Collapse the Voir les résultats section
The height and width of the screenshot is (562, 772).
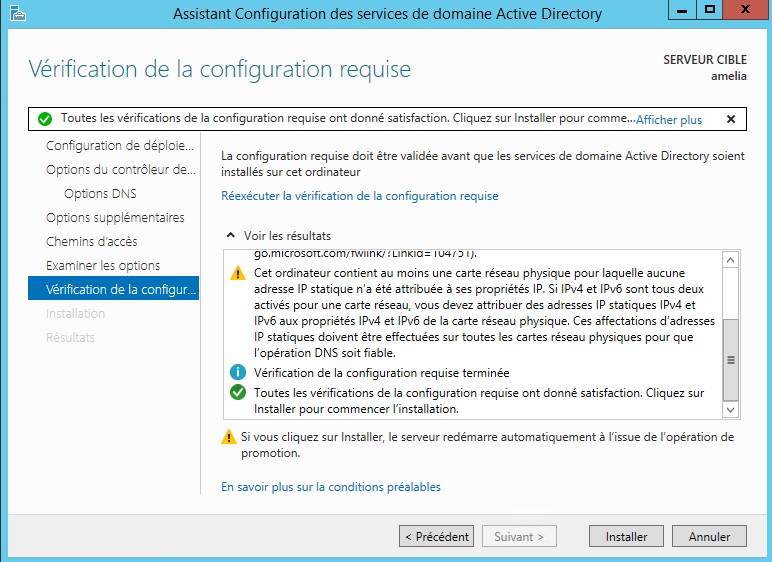click(229, 236)
